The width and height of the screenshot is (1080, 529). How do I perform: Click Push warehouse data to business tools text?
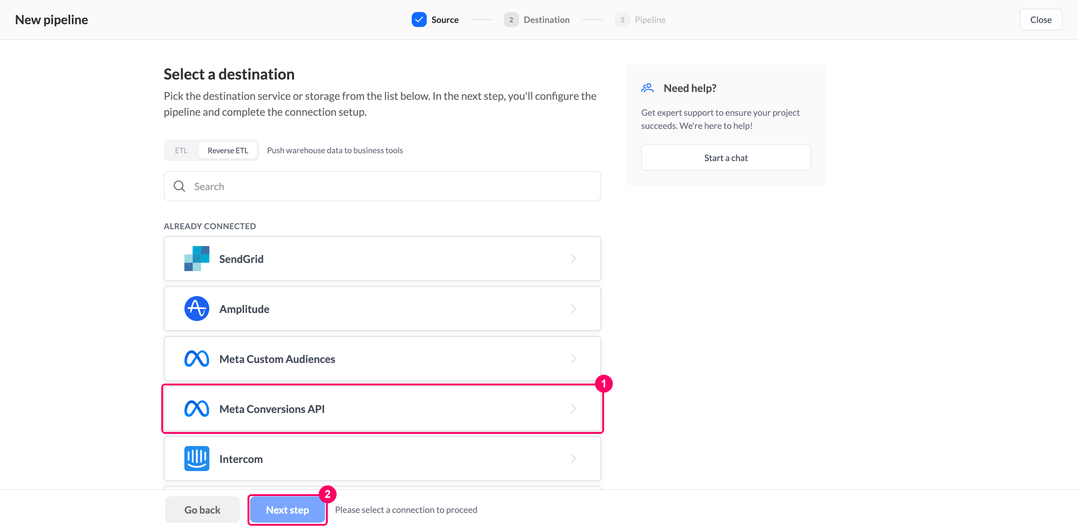point(335,150)
